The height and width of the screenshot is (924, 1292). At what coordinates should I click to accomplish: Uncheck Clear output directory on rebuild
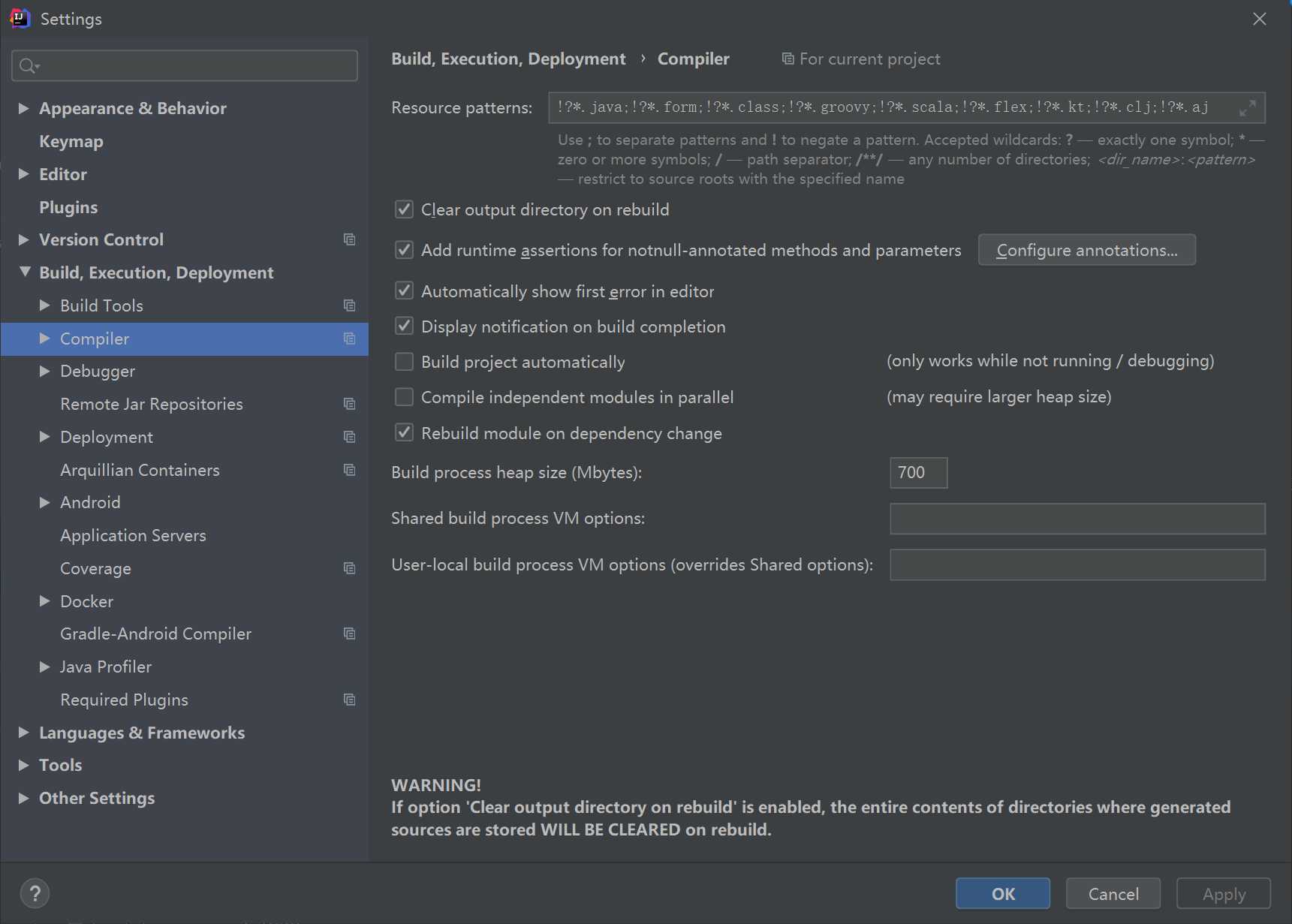point(404,209)
